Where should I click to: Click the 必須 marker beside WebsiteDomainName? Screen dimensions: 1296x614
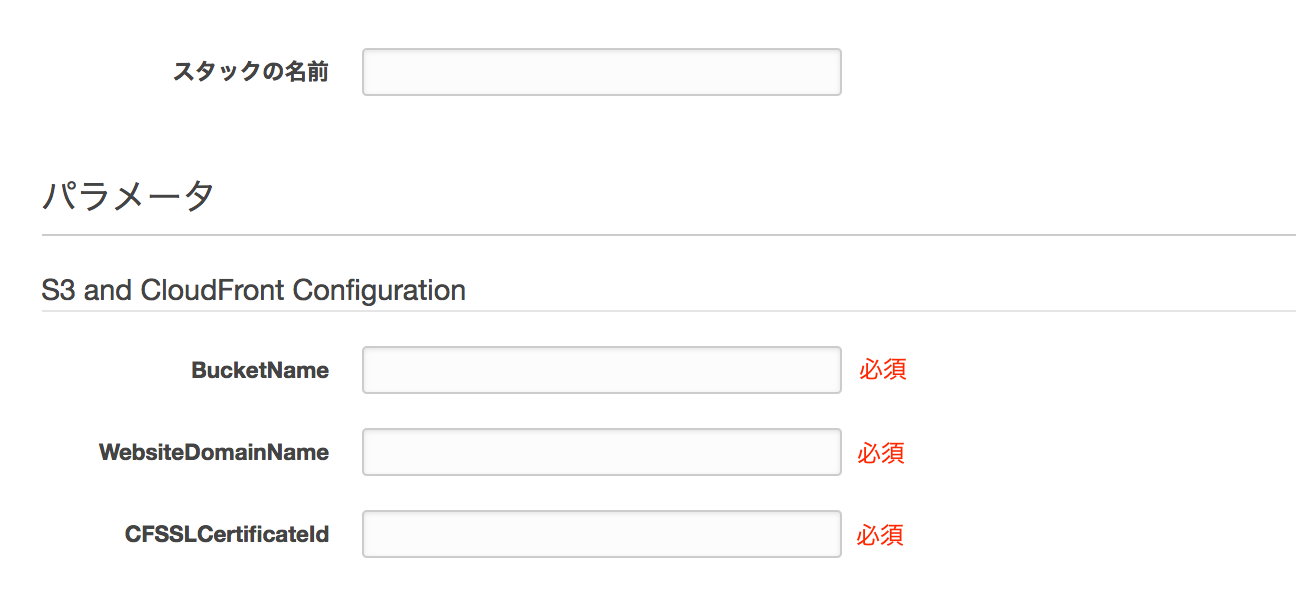[881, 453]
